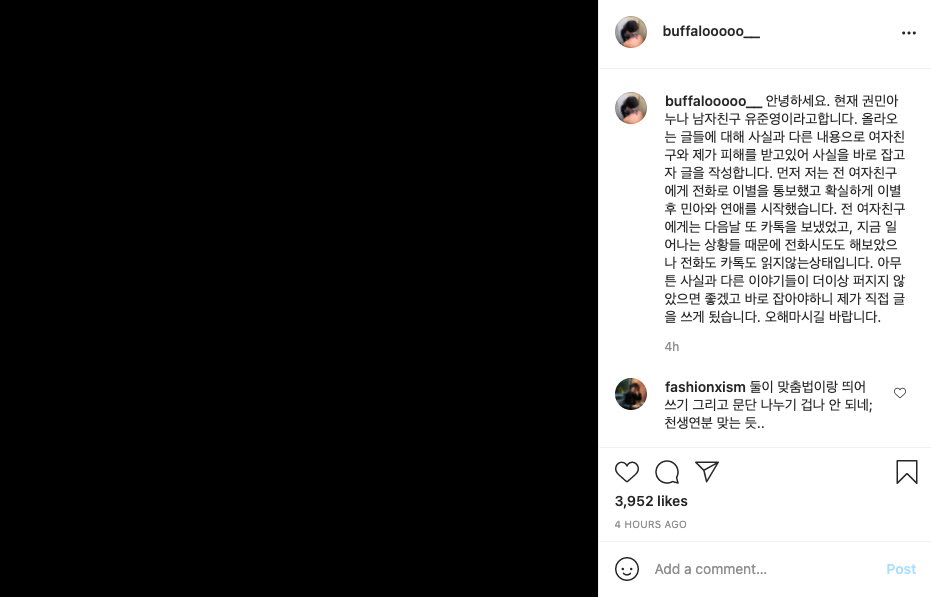Like the fashionxism comment with the small heart
Image resolution: width=931 pixels, height=597 pixels.
coord(900,393)
